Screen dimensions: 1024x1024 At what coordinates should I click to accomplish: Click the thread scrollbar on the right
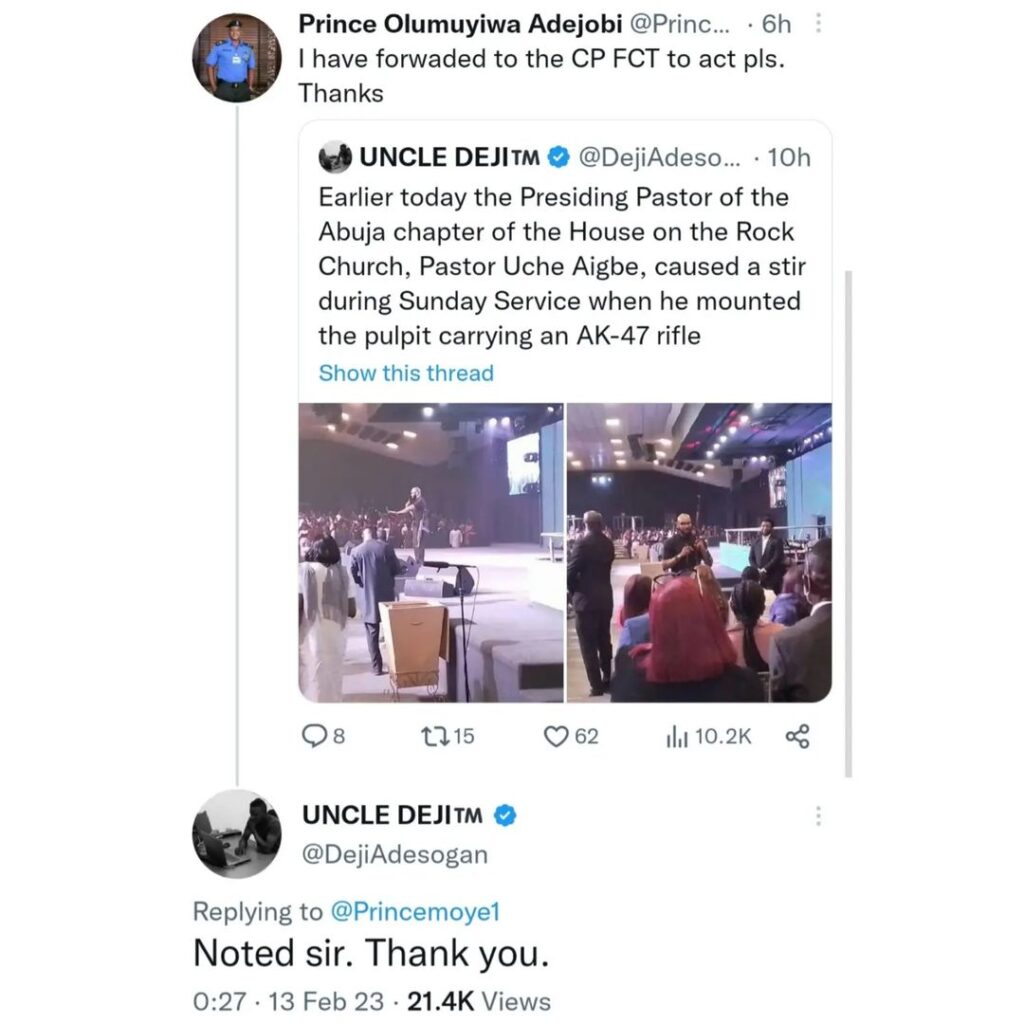pos(848,520)
